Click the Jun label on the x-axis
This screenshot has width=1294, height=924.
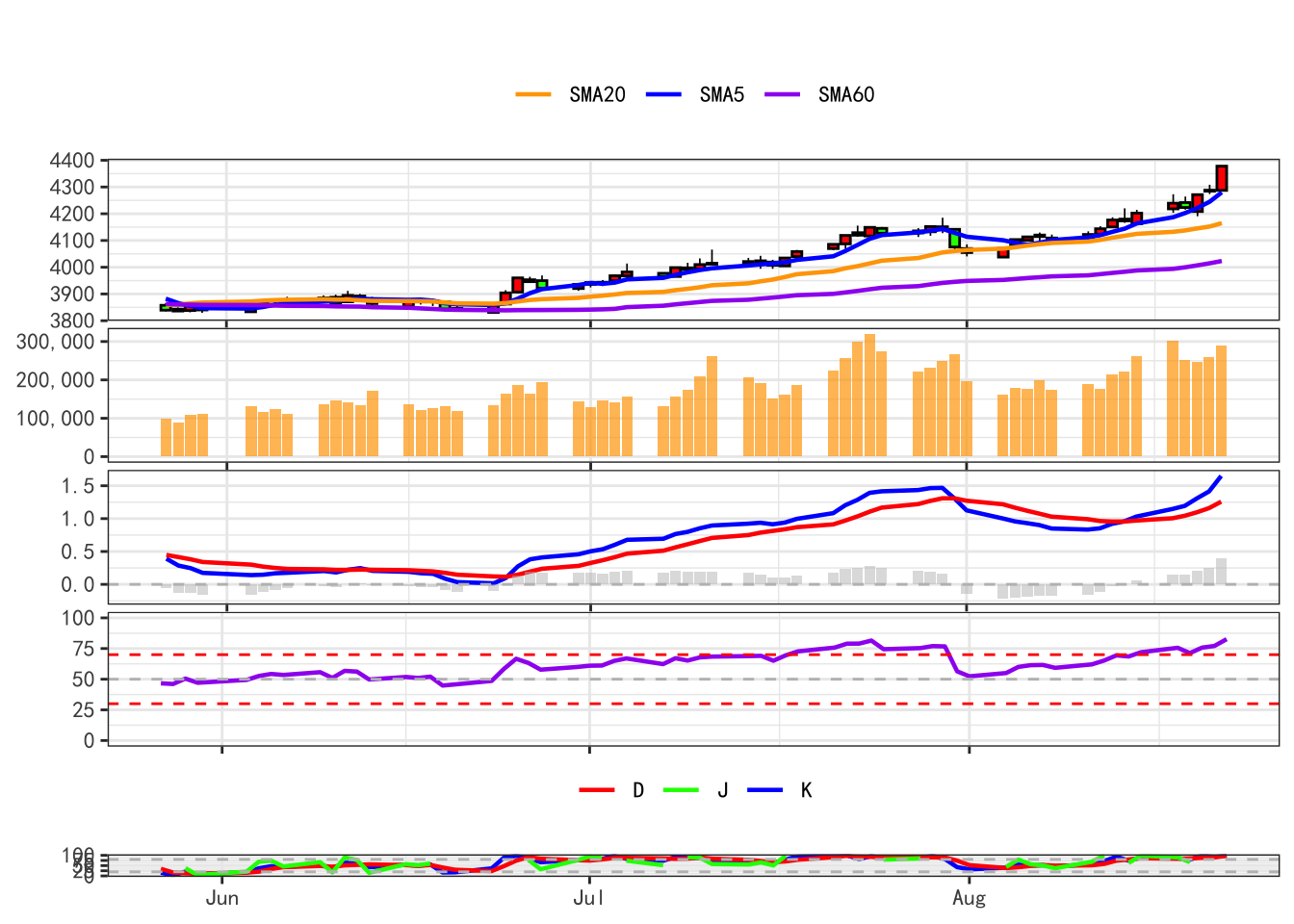[x=222, y=898]
